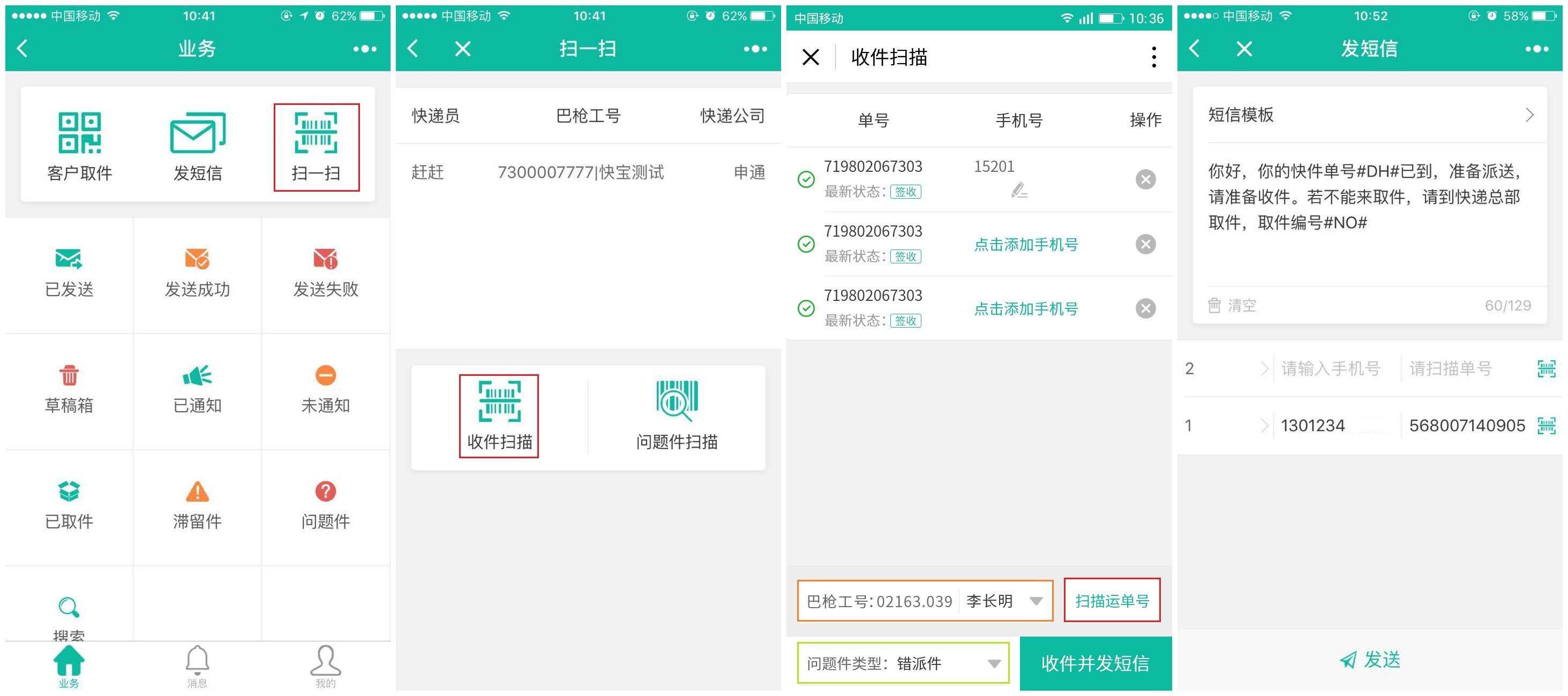Open the 未通知 icon
The image size is (1568, 696).
coord(326,375)
